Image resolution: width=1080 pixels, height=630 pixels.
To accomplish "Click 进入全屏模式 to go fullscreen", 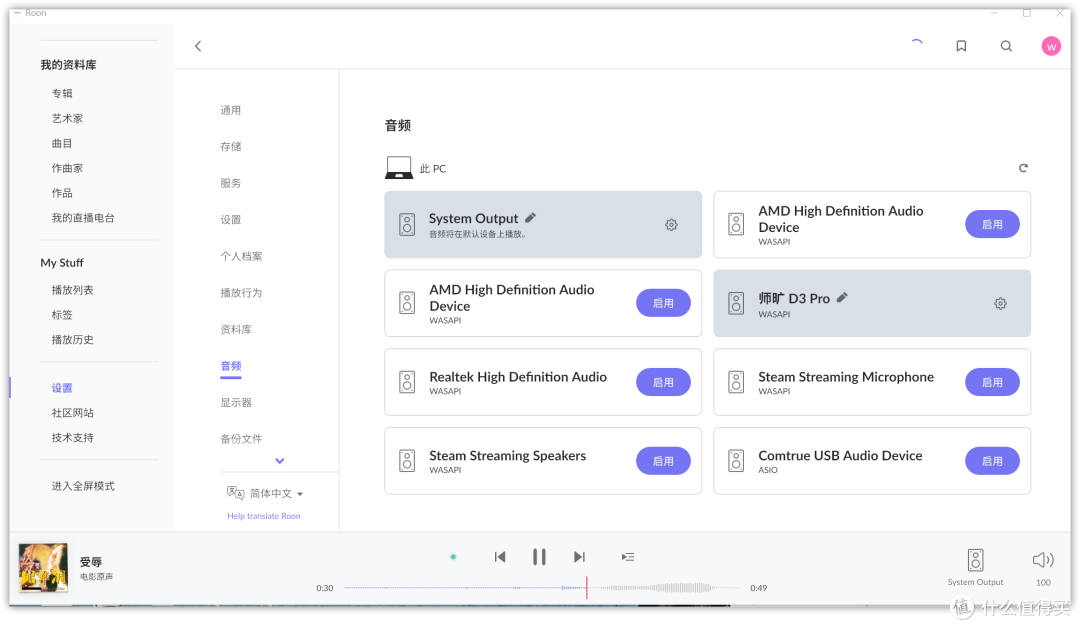I will pyautogui.click(x=83, y=486).
